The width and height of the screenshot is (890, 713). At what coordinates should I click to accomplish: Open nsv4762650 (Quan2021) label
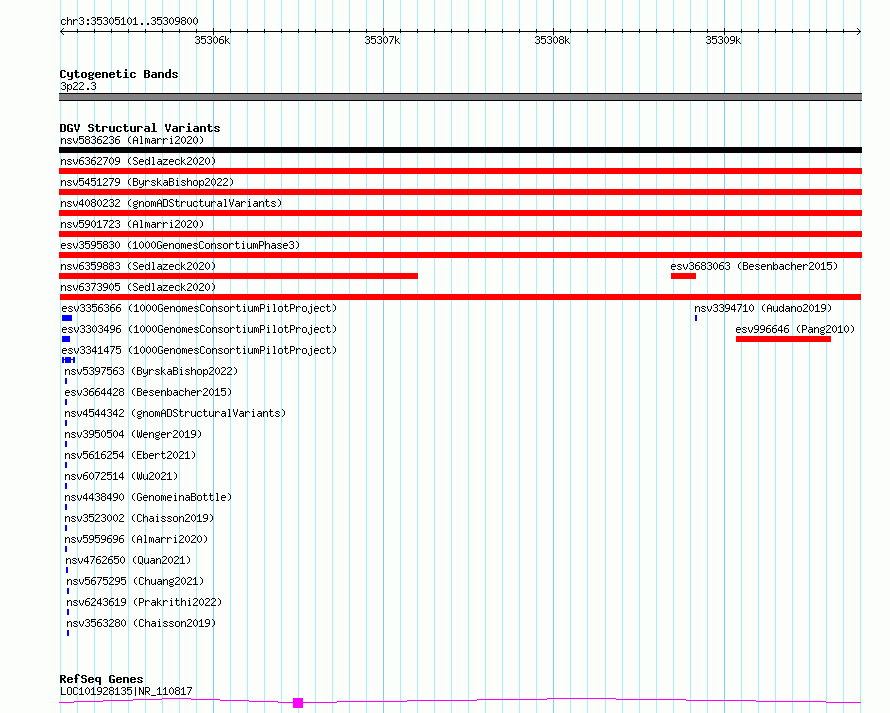pyautogui.click(x=128, y=560)
